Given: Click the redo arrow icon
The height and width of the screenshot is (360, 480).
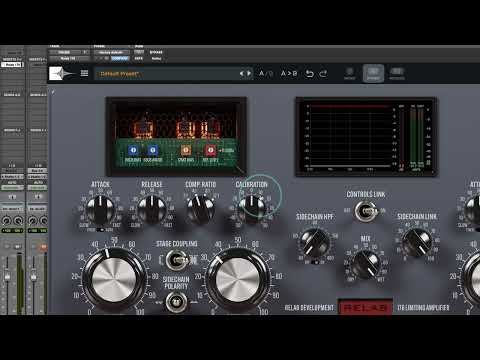Looking at the screenshot, I should coord(323,73).
